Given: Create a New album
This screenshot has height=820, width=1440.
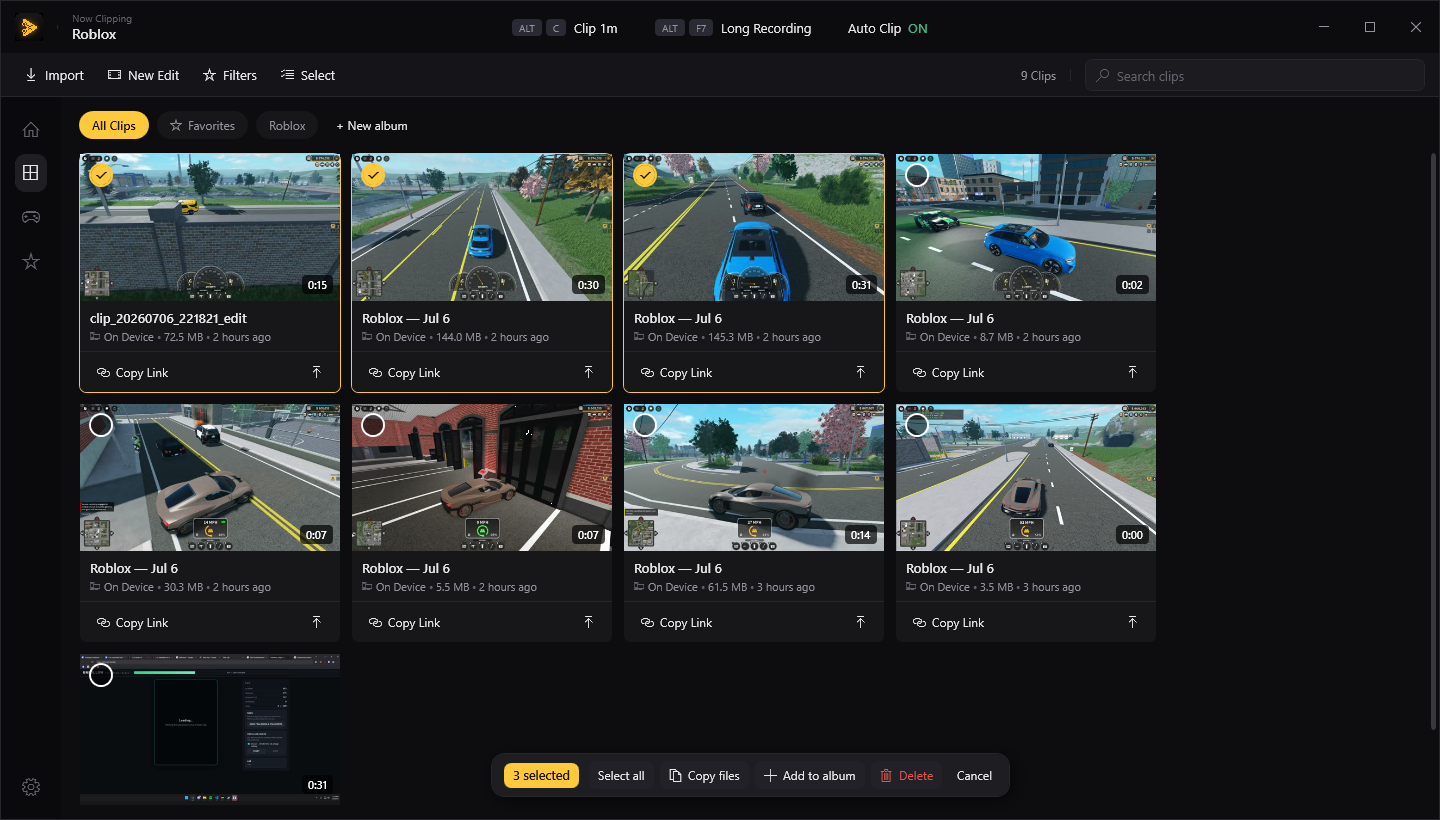Looking at the screenshot, I should click(x=372, y=125).
